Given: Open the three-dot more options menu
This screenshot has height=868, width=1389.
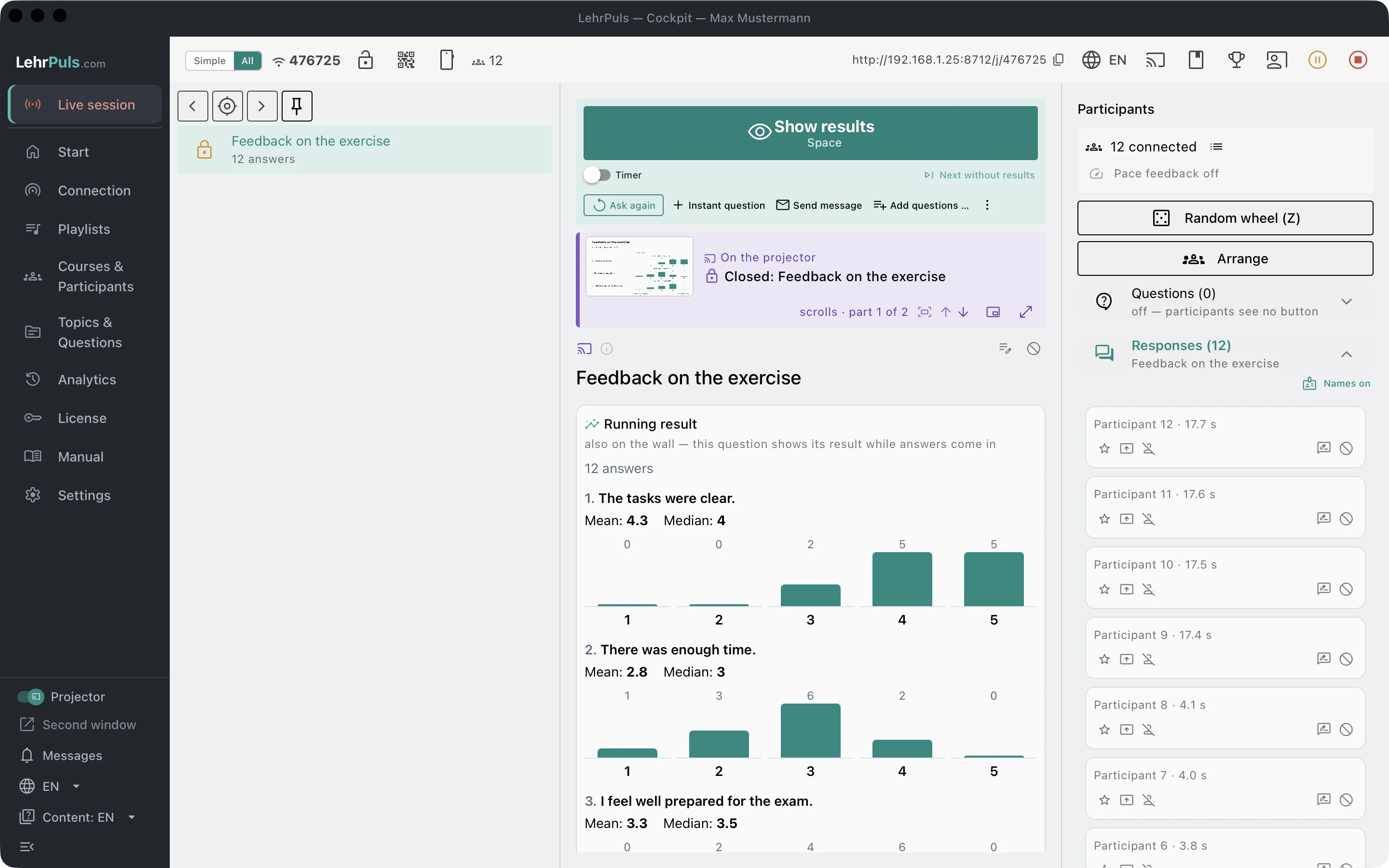Looking at the screenshot, I should [x=987, y=205].
